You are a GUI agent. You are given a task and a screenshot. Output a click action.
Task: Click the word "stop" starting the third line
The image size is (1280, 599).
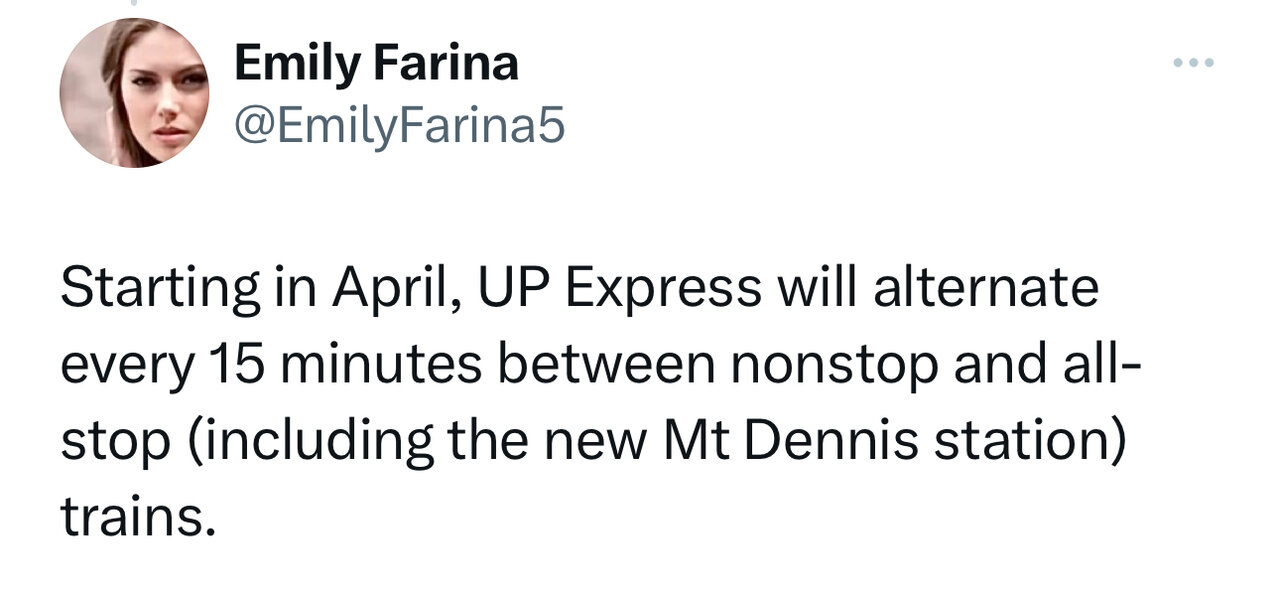(114, 442)
